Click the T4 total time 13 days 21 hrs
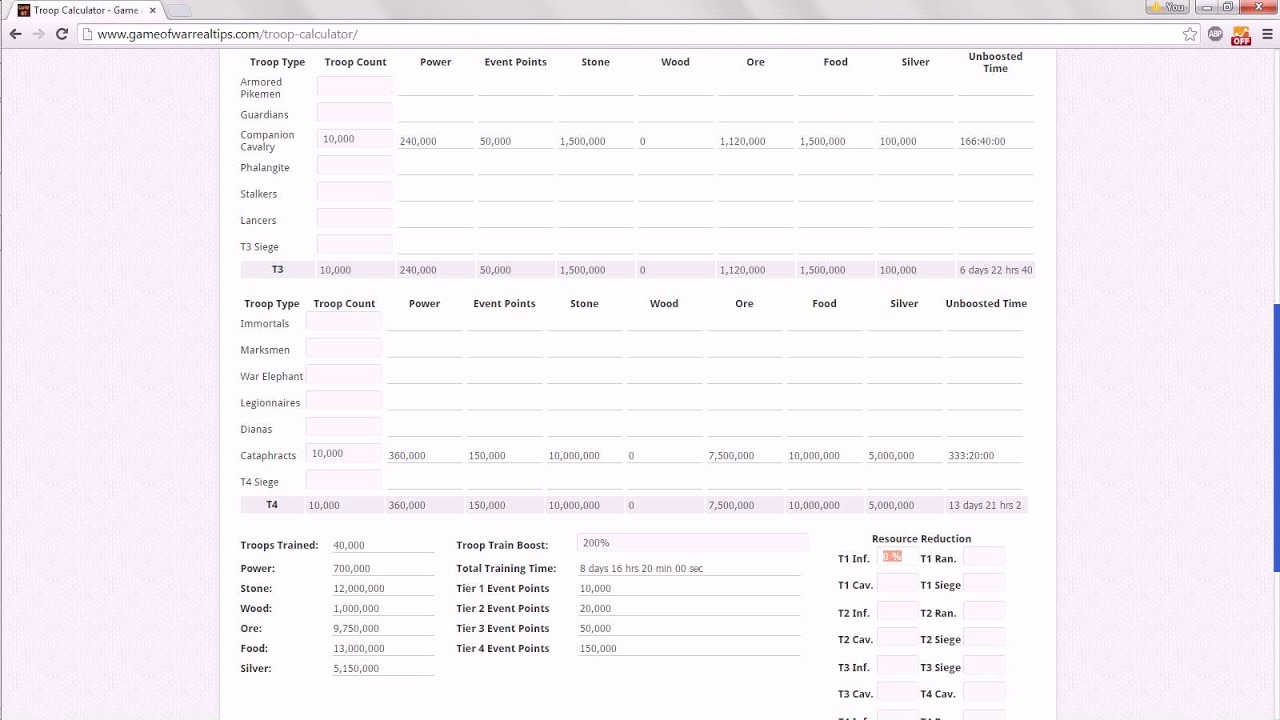Image resolution: width=1280 pixels, height=720 pixels. click(985, 505)
